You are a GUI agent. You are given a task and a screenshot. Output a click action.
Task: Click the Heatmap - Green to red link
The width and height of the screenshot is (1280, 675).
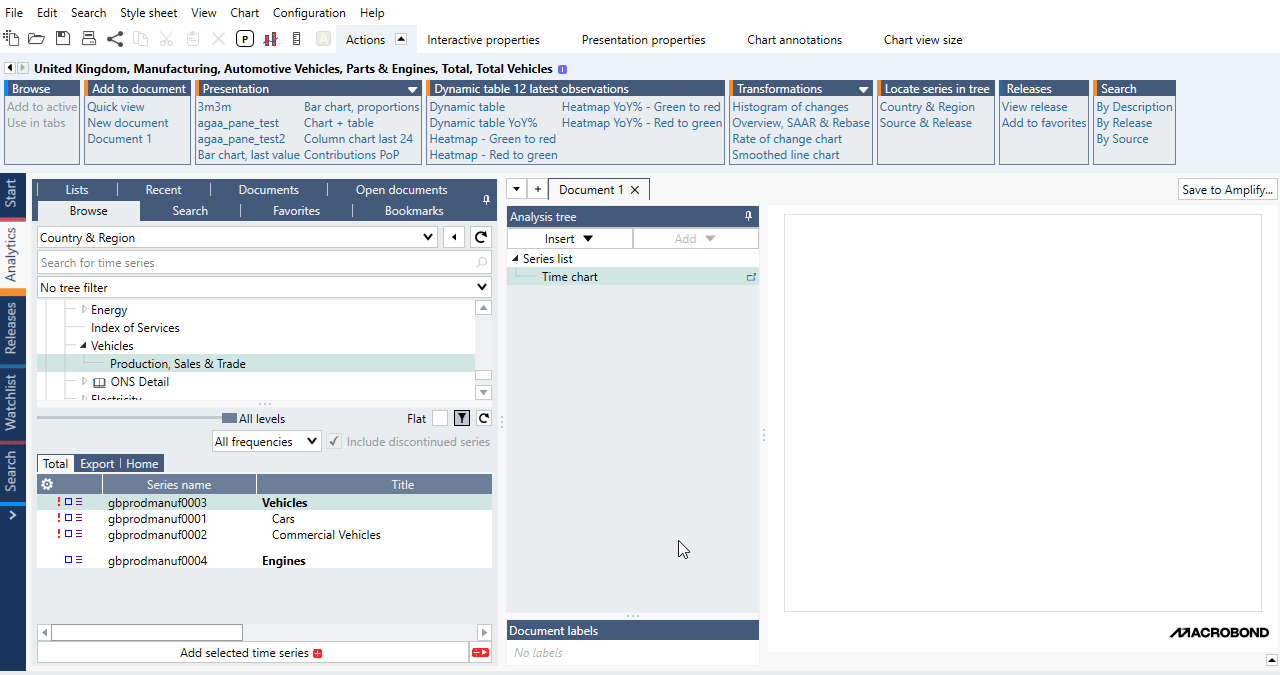[492, 139]
